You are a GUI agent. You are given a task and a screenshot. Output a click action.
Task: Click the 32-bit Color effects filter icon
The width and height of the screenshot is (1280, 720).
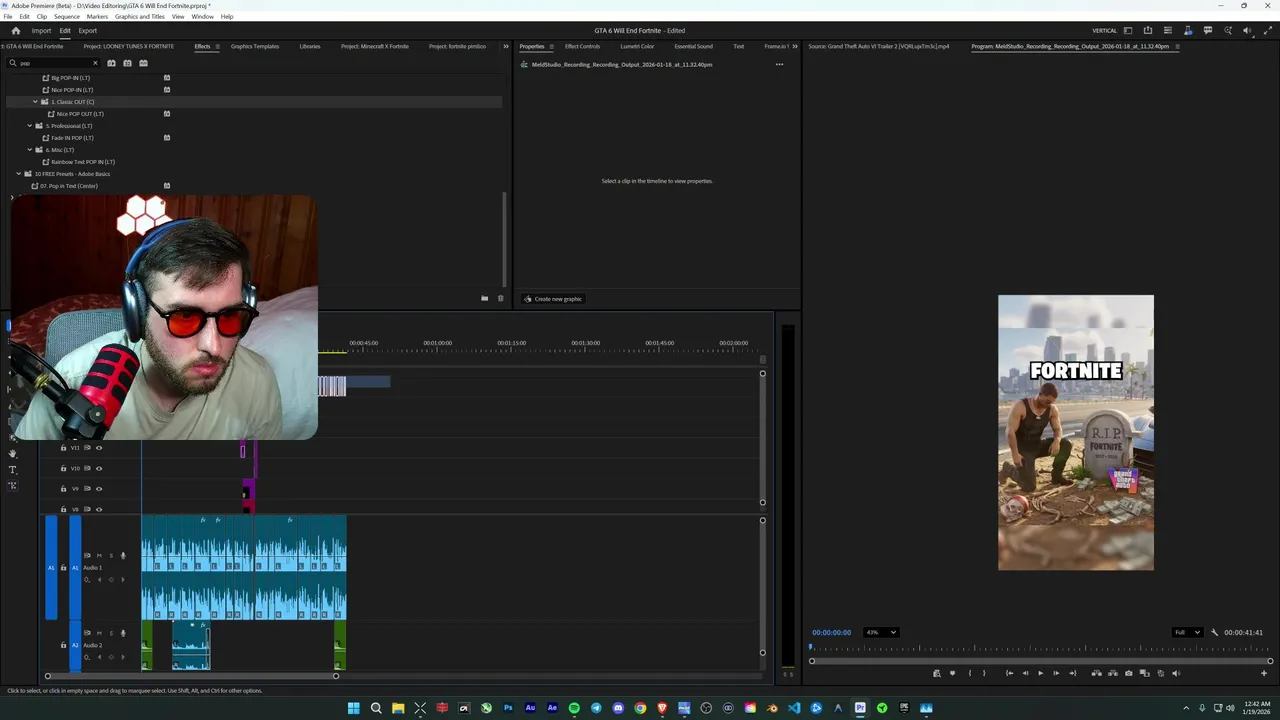click(x=127, y=63)
